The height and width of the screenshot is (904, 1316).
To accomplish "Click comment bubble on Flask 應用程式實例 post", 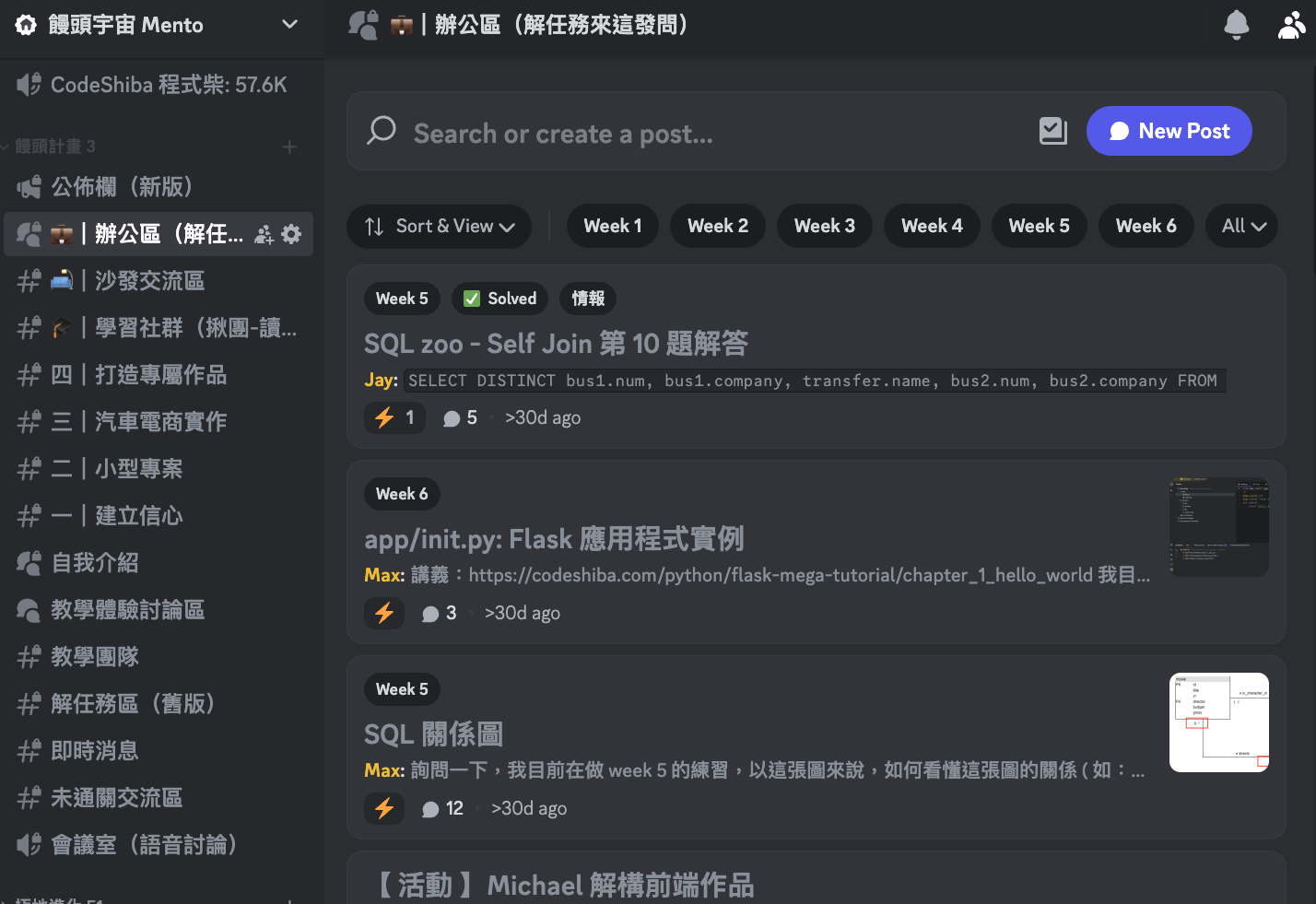I will pyautogui.click(x=430, y=614).
